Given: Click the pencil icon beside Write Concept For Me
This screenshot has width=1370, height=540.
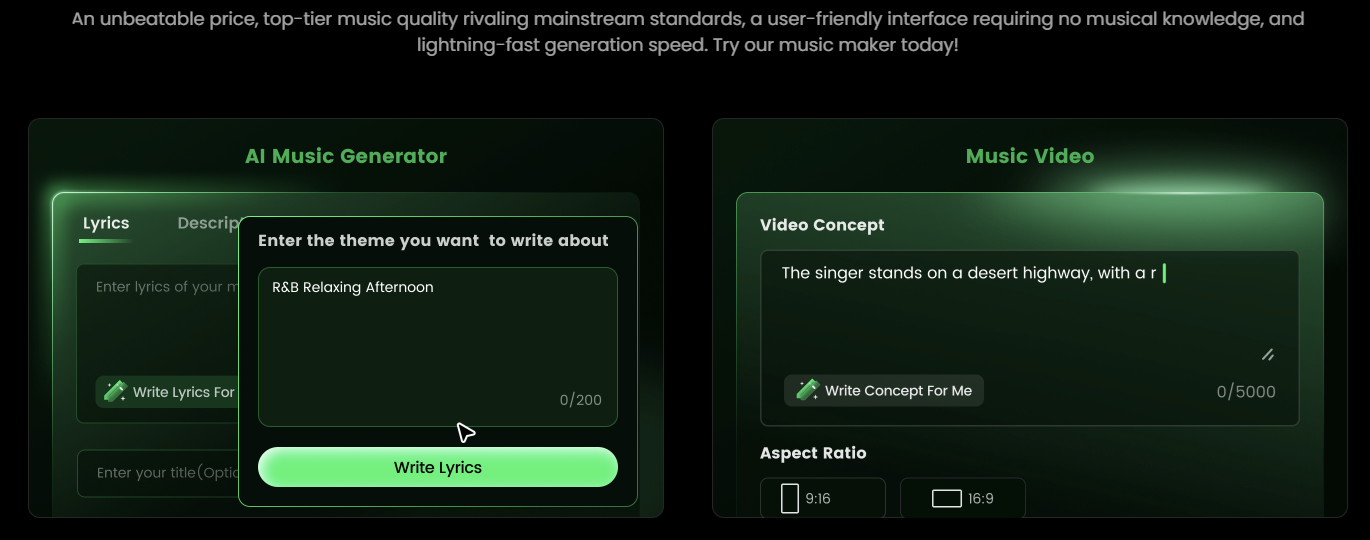Looking at the screenshot, I should (x=807, y=390).
